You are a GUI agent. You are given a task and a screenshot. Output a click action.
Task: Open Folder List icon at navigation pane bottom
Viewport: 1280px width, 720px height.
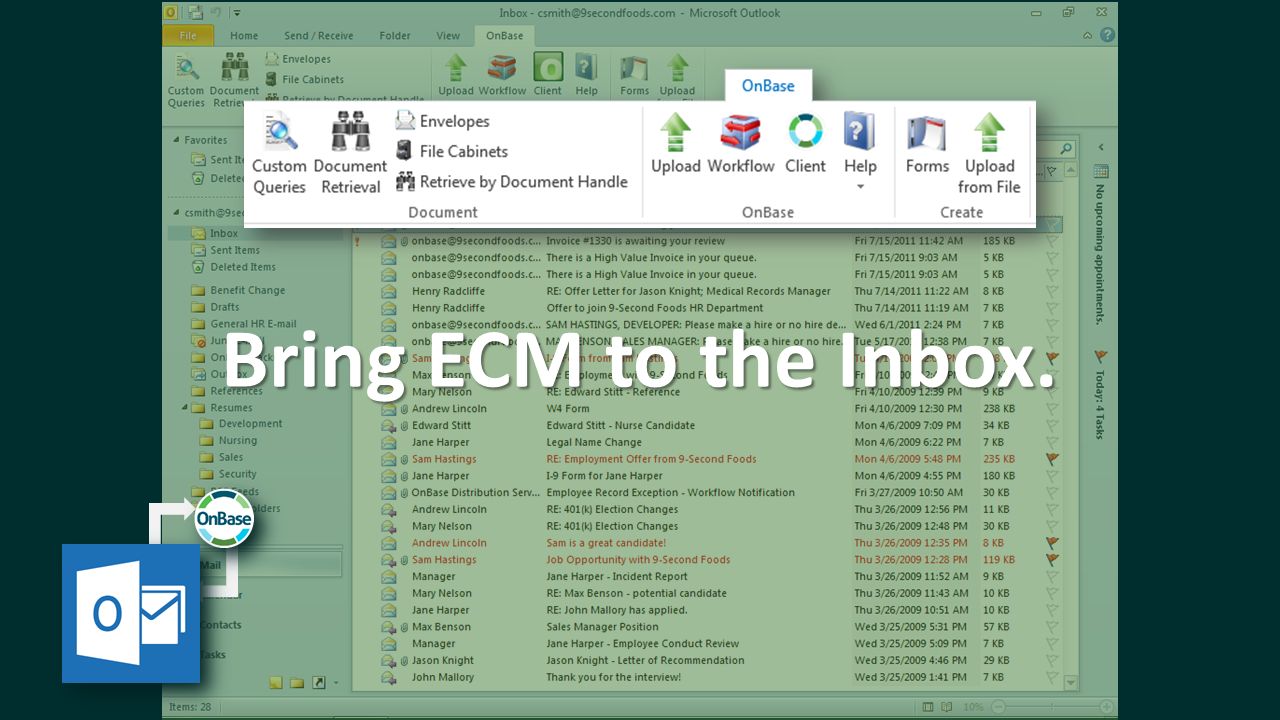tap(297, 683)
